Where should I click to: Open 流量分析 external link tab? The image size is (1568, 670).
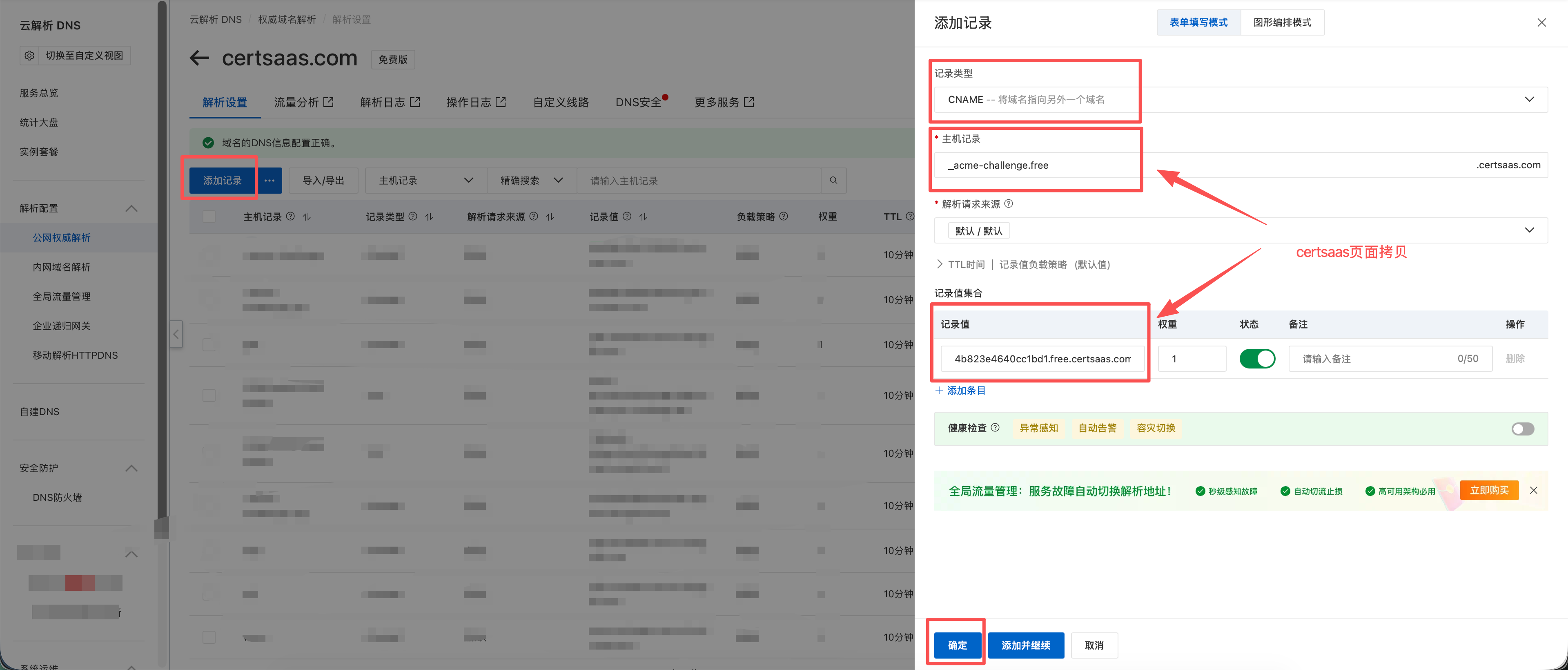tap(304, 102)
